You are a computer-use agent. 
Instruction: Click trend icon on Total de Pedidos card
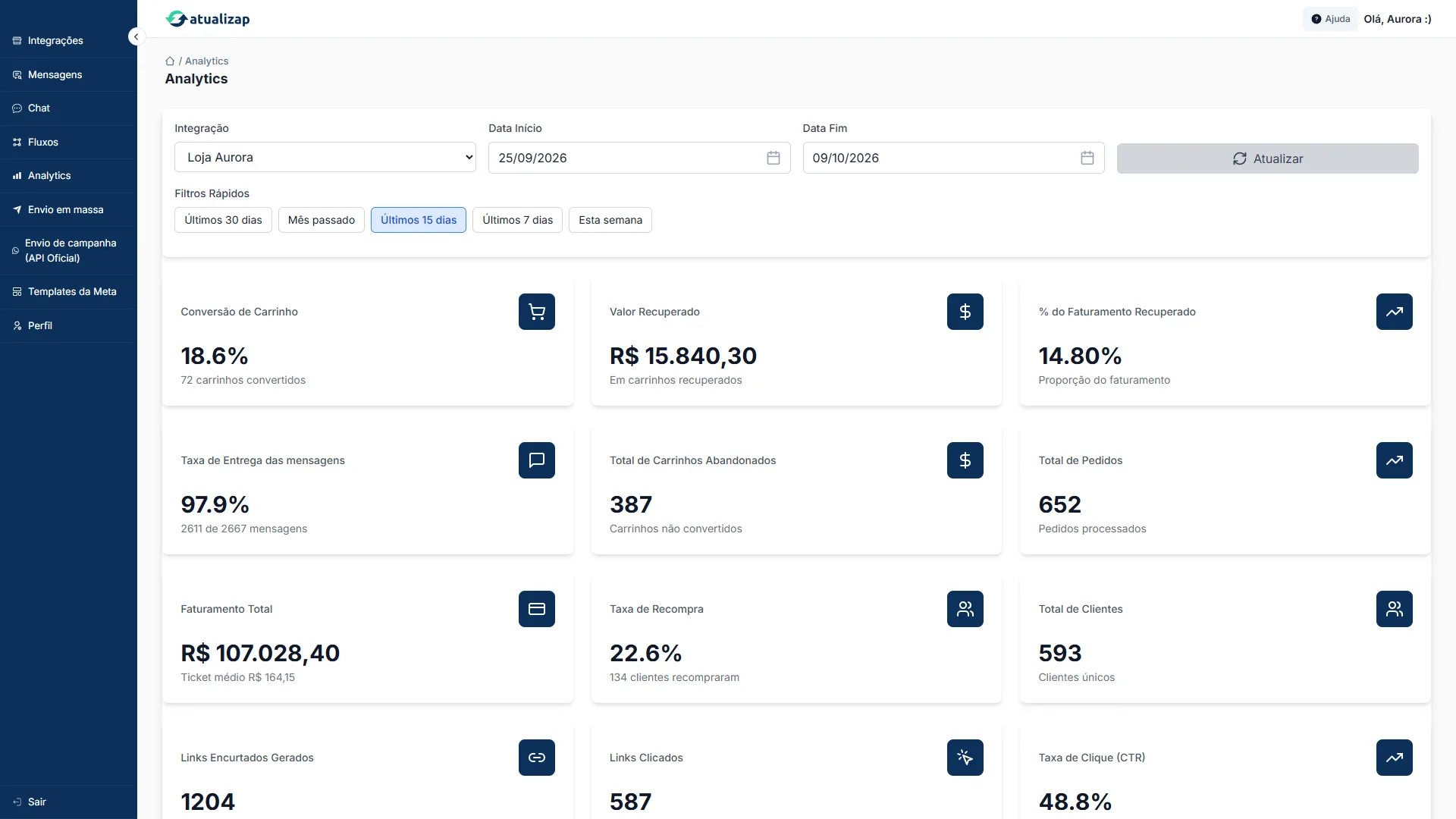coord(1395,460)
